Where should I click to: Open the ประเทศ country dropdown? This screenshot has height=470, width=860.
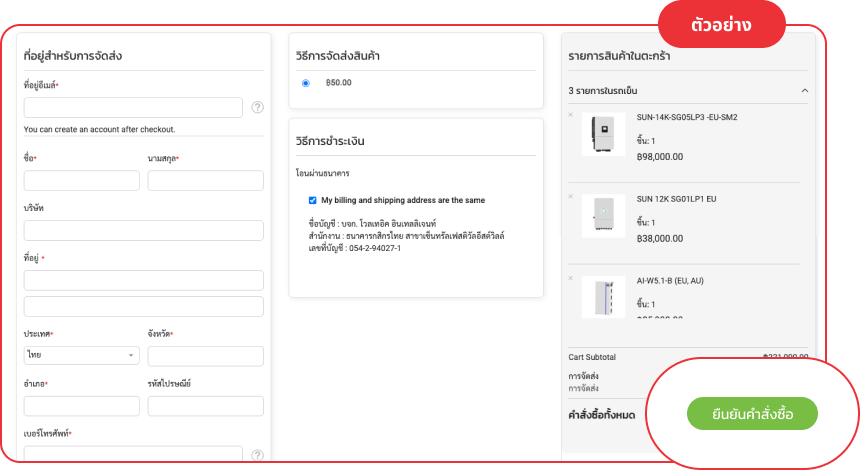pos(82,355)
